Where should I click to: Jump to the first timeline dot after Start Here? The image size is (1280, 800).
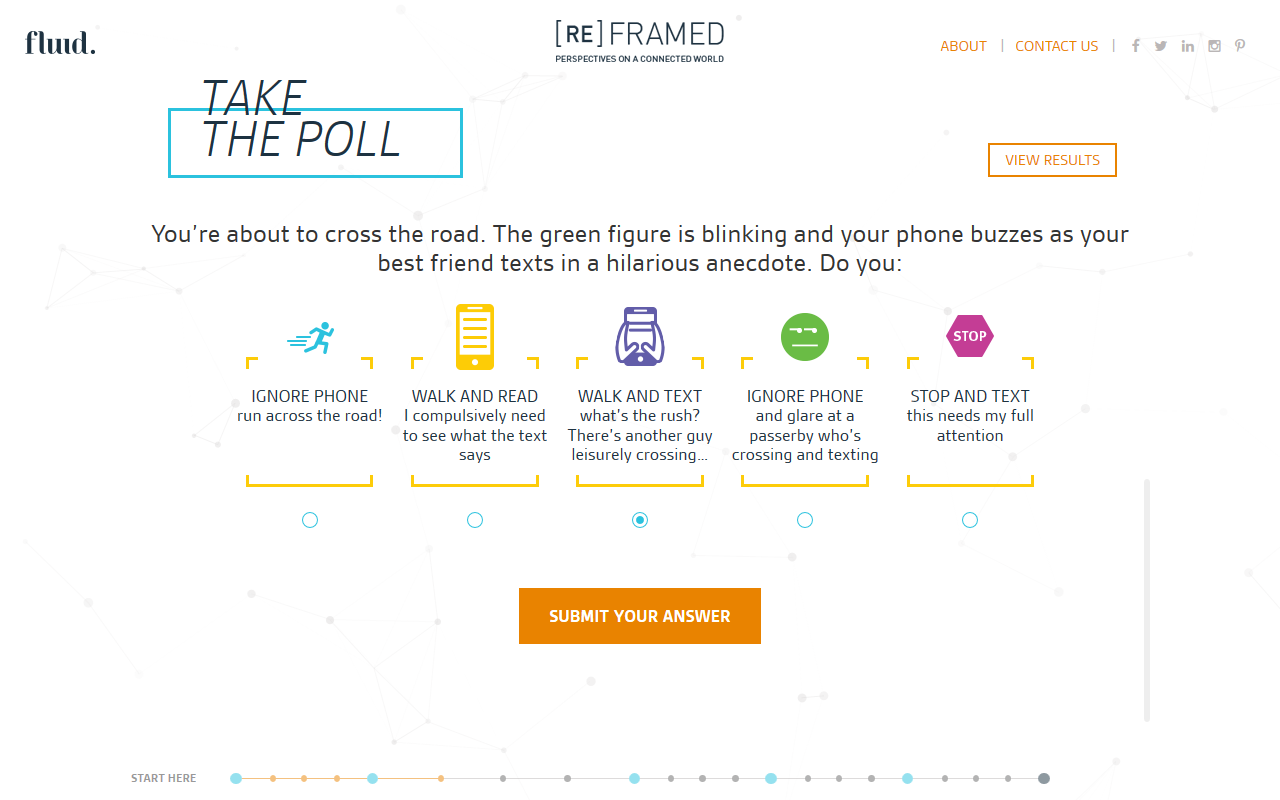(x=236, y=778)
